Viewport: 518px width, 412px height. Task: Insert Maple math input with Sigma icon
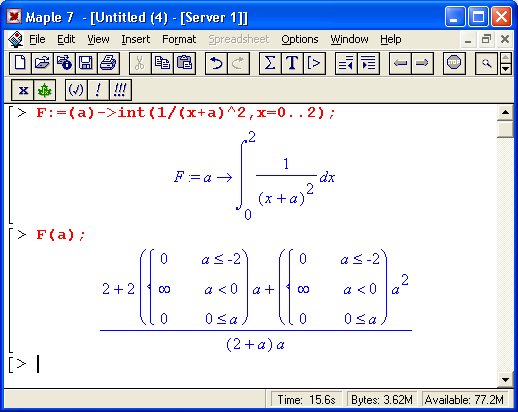coord(270,63)
